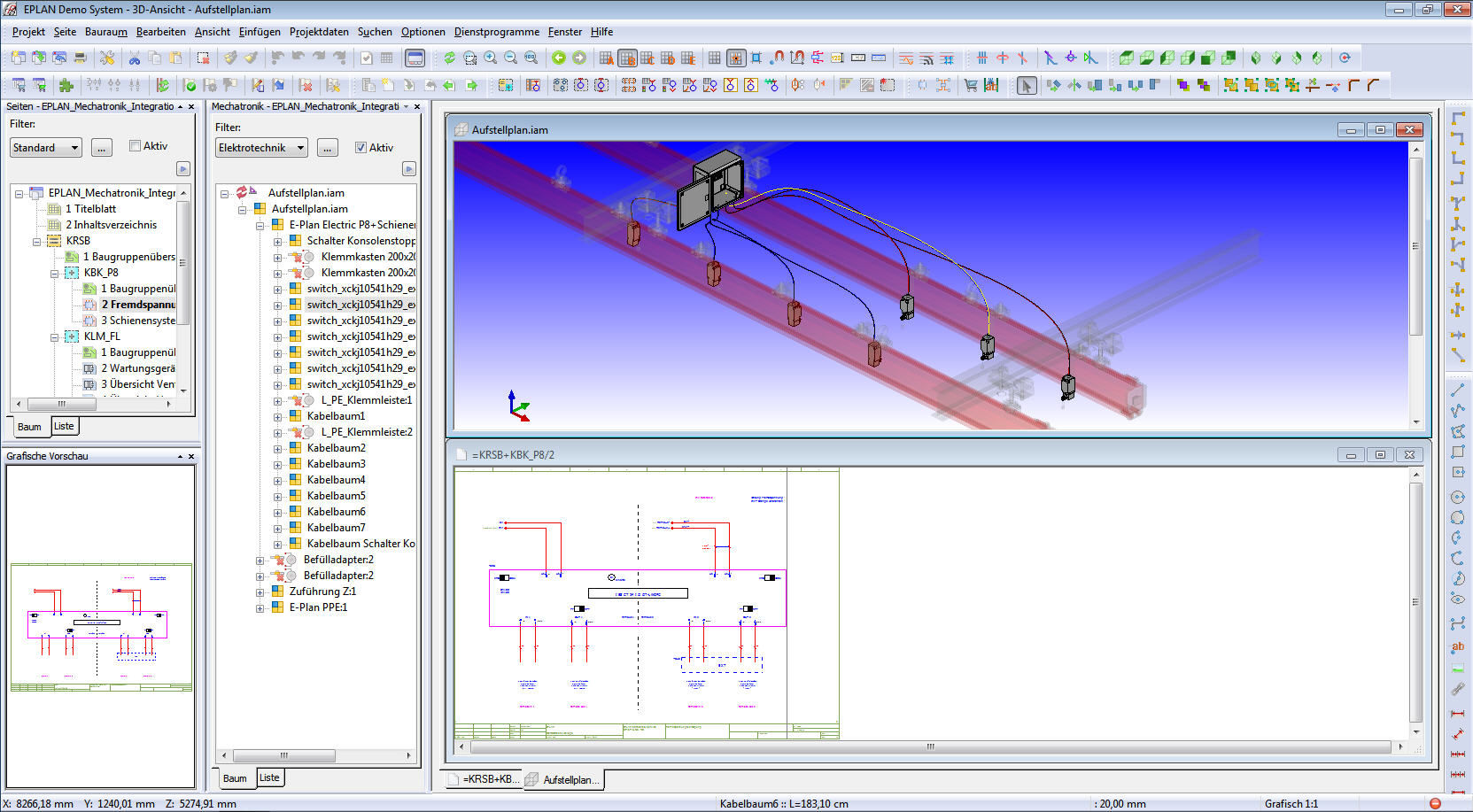
Task: Click the ellipsis button beside Elektrotechnik filter
Action: [328, 148]
